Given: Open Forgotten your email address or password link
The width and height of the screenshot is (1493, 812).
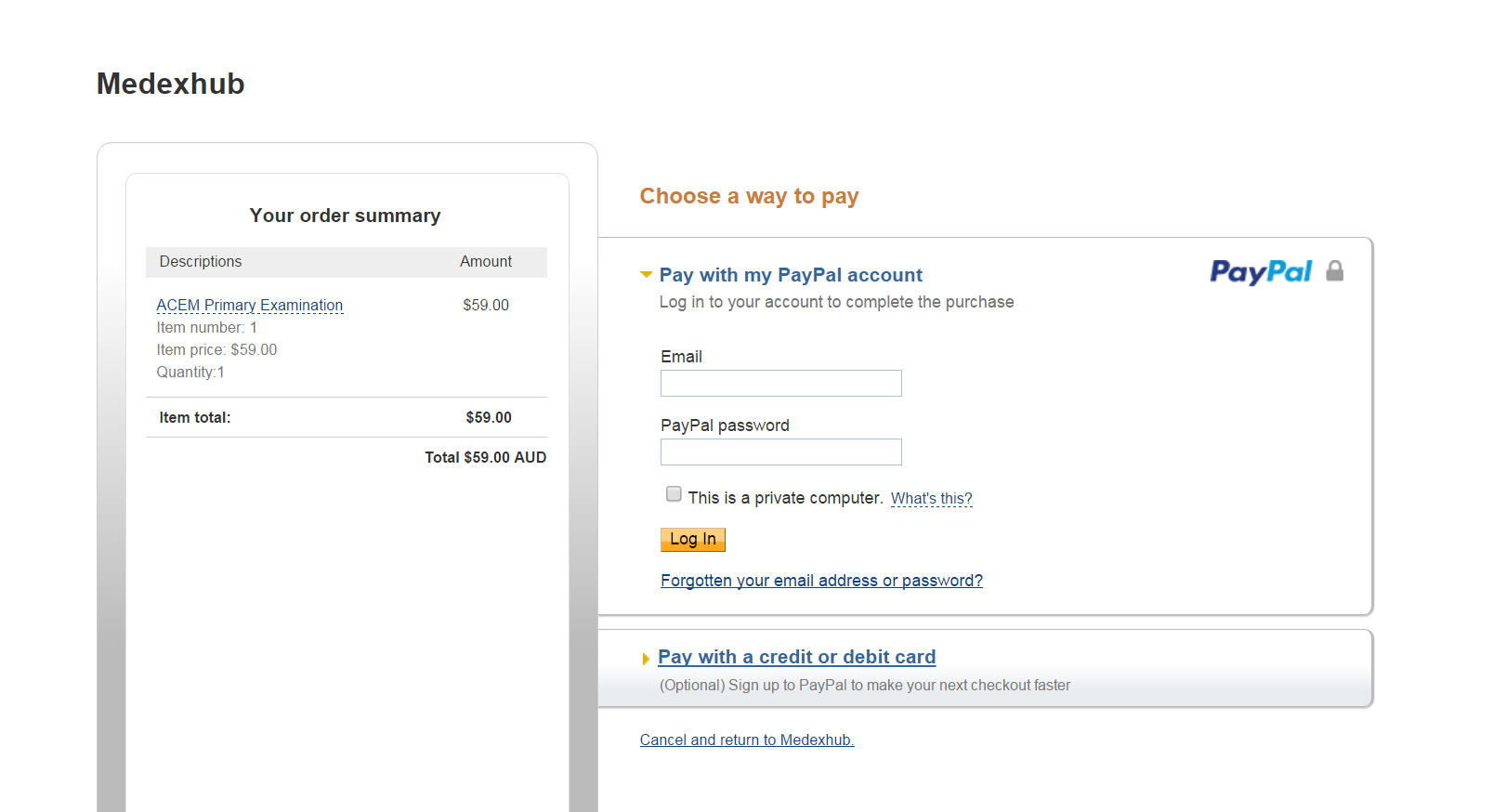Looking at the screenshot, I should [821, 581].
